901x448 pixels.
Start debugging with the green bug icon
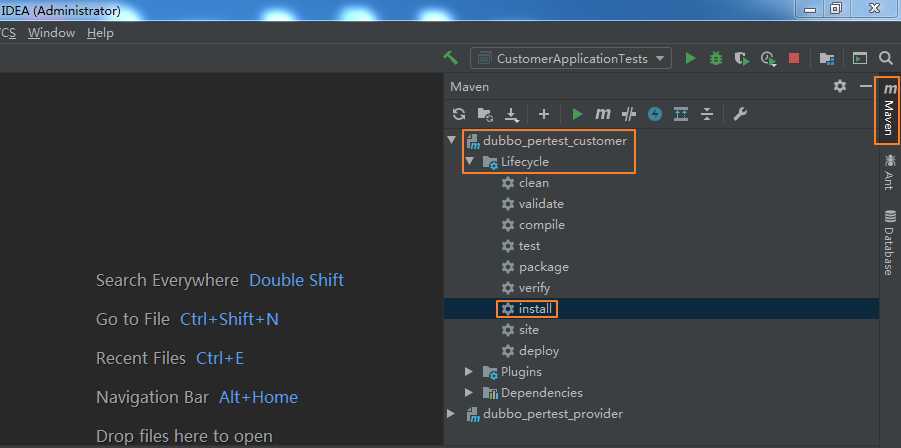716,58
